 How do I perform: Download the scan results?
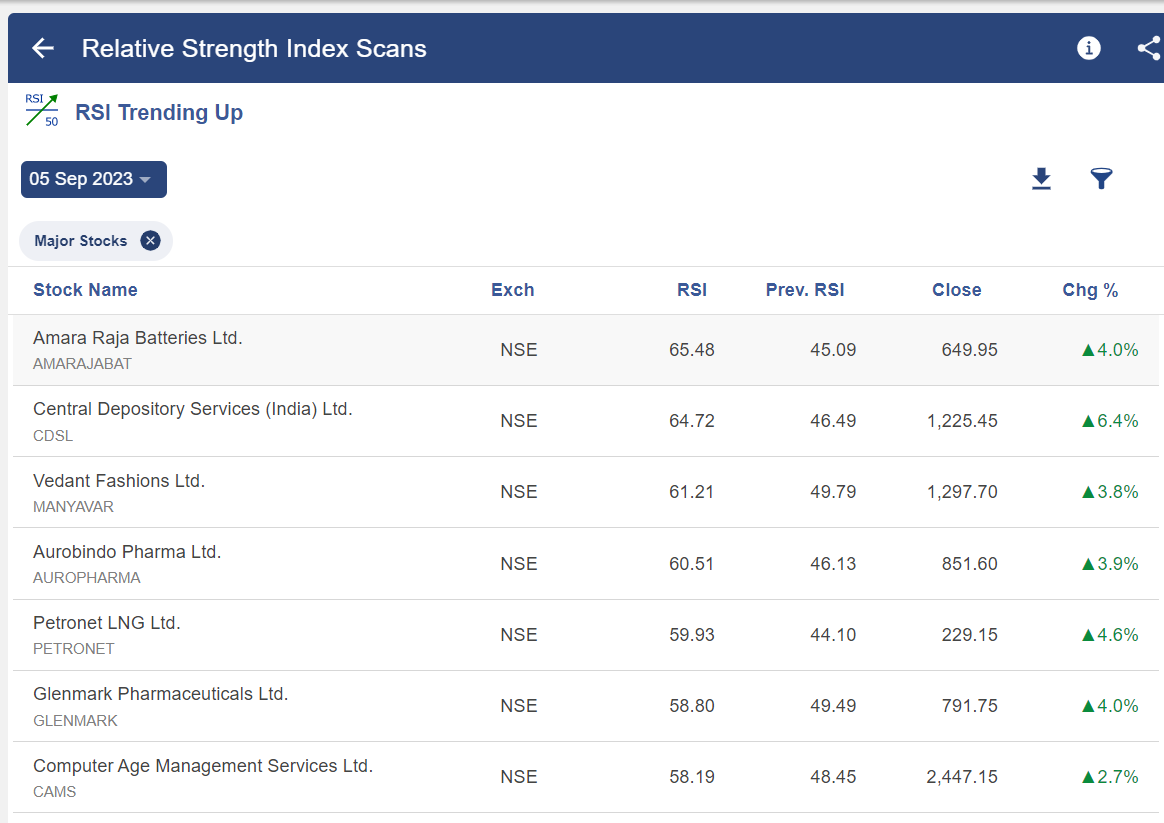coord(1042,179)
